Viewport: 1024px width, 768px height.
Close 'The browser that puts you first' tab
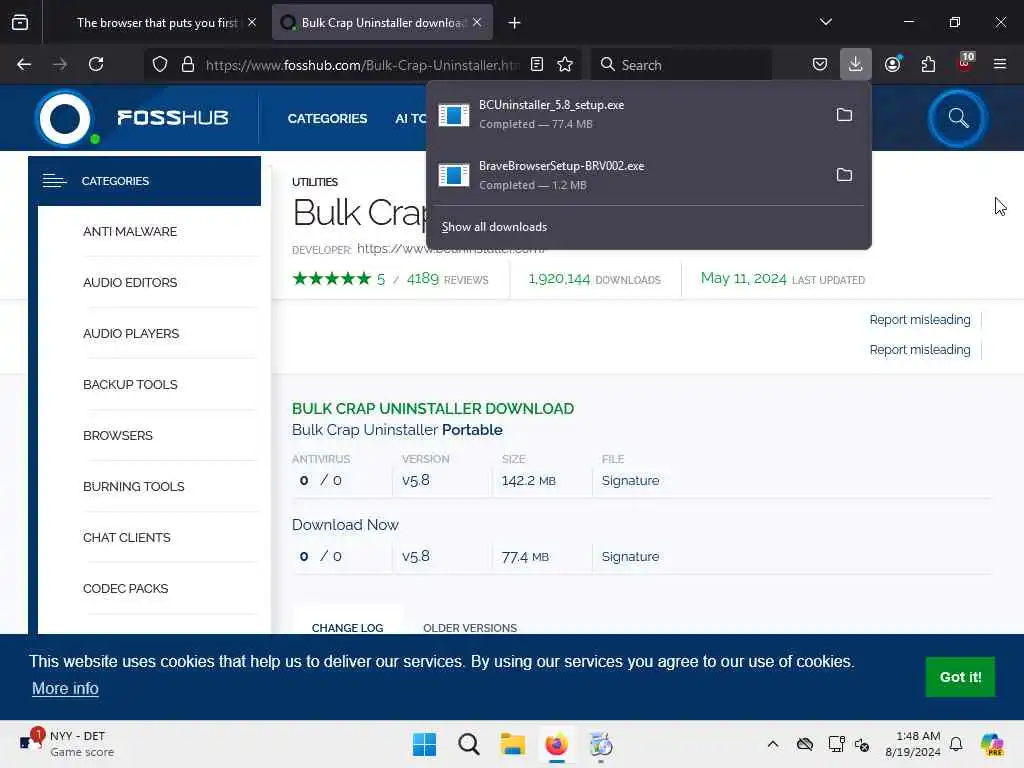click(x=252, y=22)
